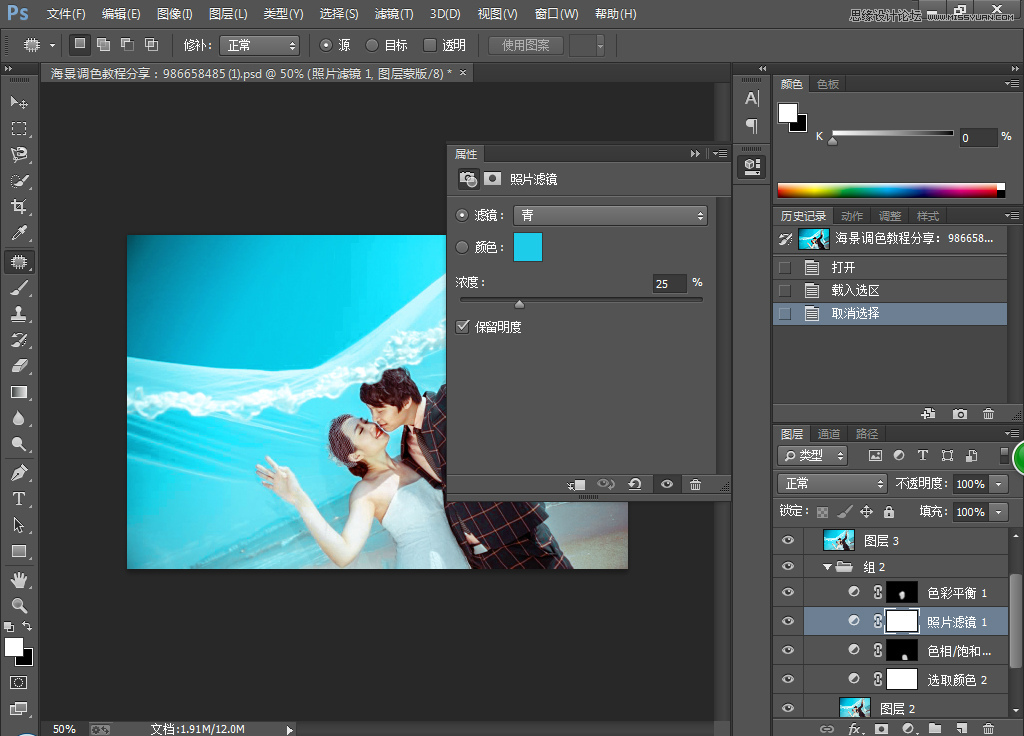Select the Type tool
This screenshot has height=736, width=1024.
click(x=18, y=498)
